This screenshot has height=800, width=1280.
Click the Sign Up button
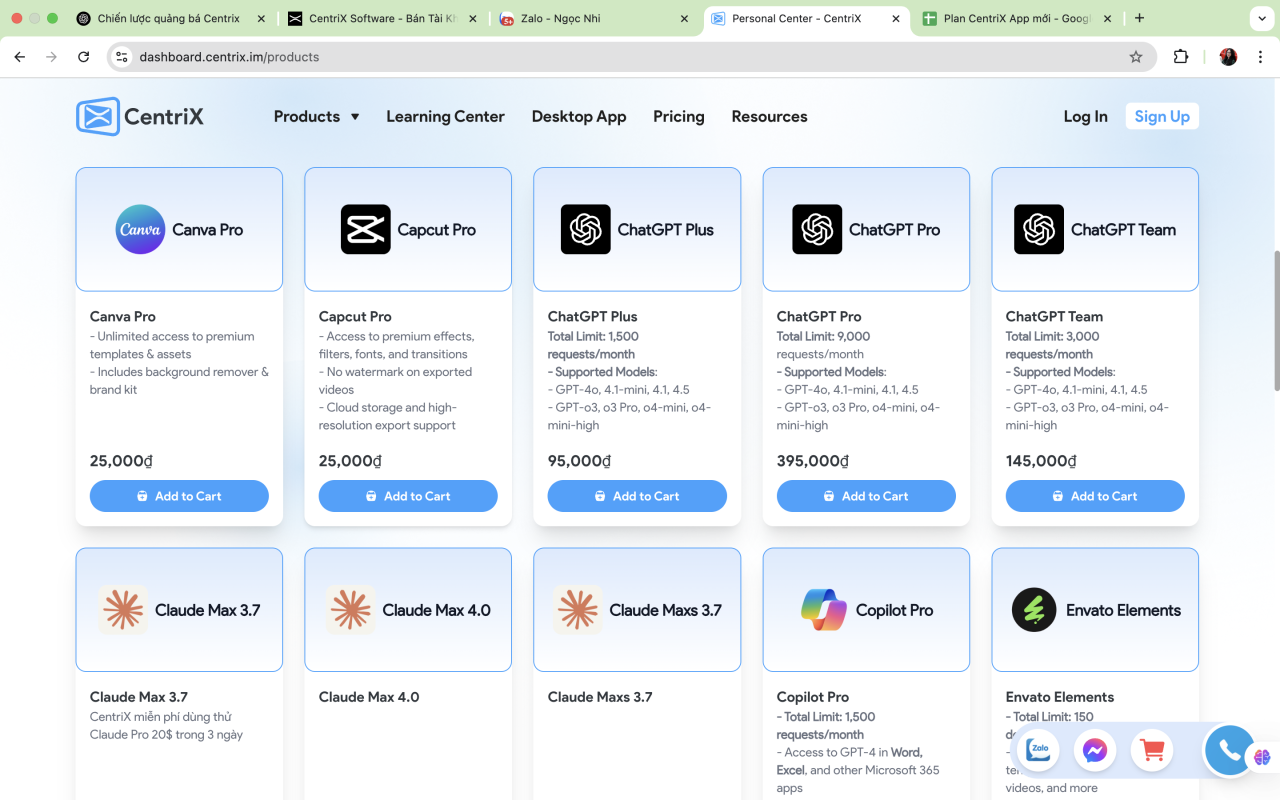pos(1161,117)
